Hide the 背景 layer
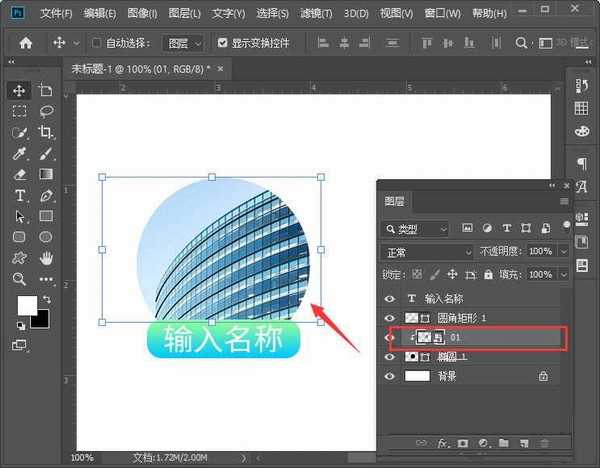600x468 pixels. point(390,376)
